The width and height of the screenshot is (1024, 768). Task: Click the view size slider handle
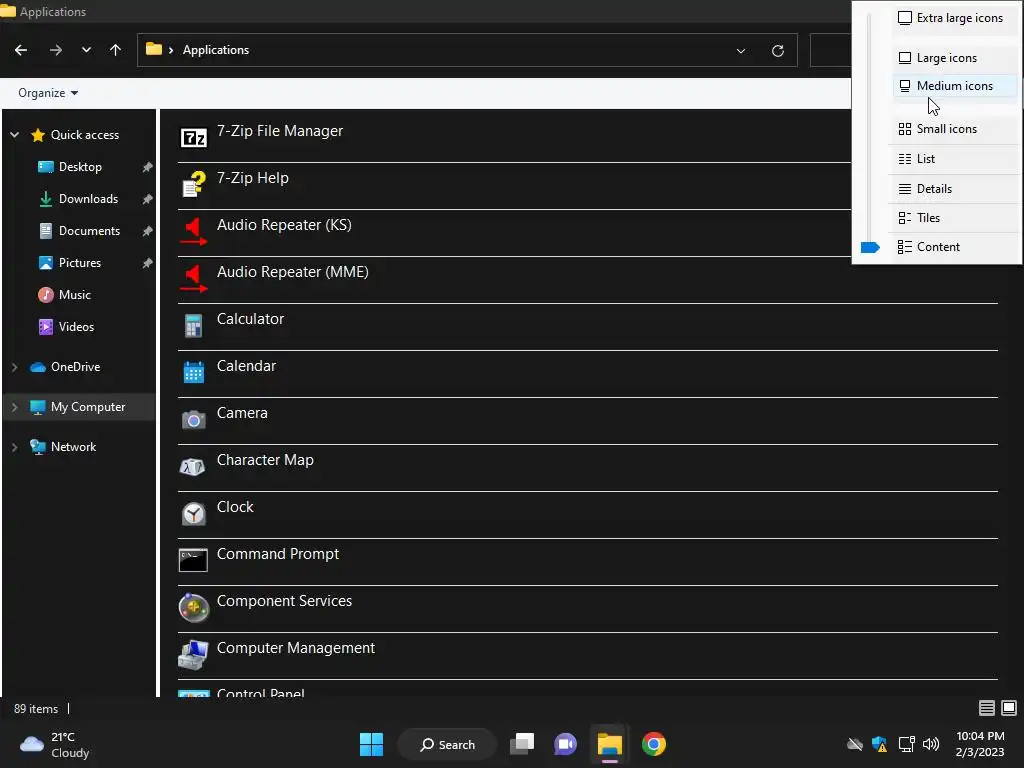pos(870,248)
